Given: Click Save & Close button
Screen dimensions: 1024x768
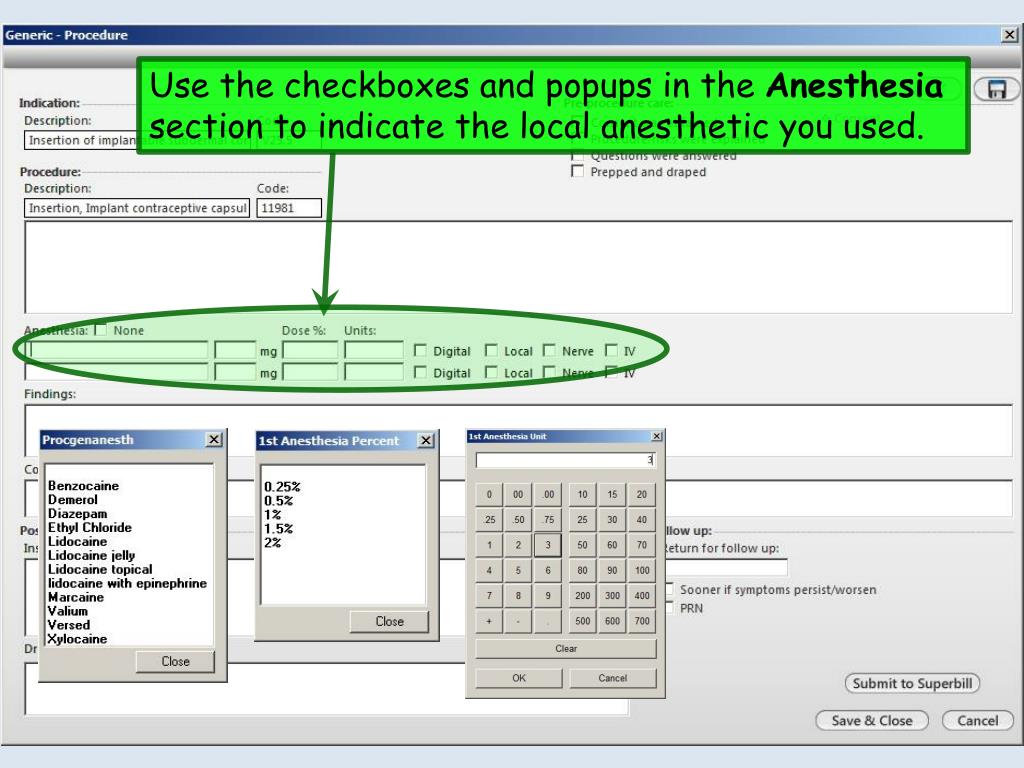Looking at the screenshot, I should tap(872, 720).
